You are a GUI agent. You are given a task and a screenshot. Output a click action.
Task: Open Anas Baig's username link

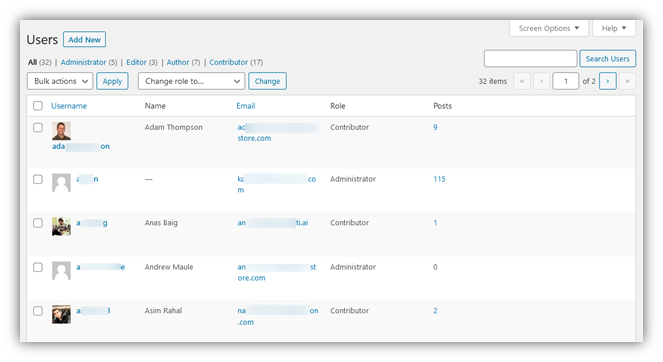click(x=92, y=223)
